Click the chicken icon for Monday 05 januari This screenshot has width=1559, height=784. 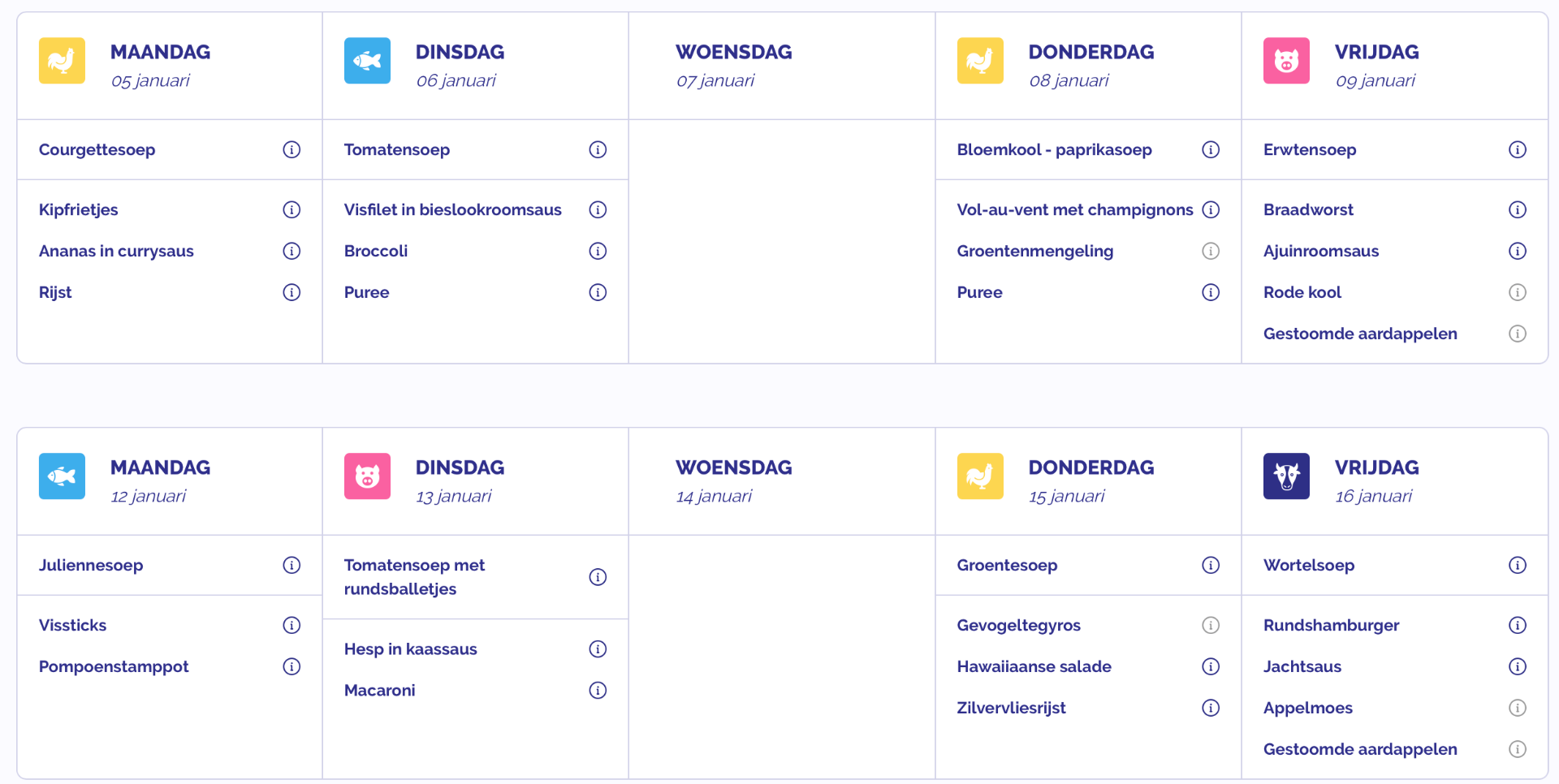[x=62, y=61]
